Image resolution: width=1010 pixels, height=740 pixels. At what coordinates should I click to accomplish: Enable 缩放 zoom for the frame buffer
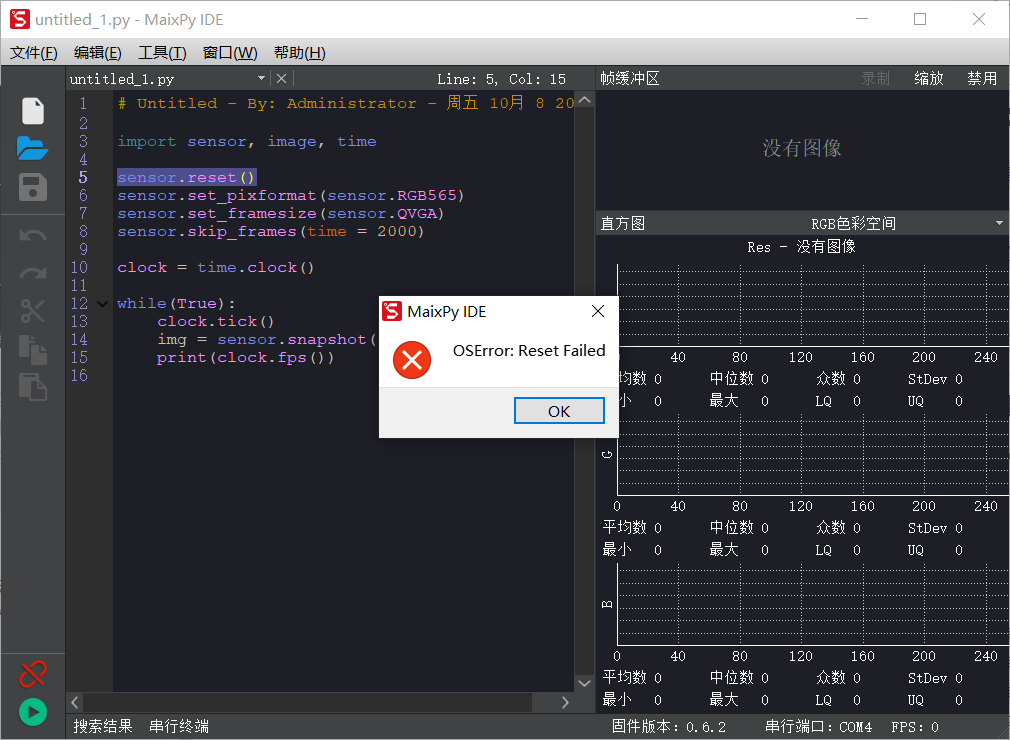(x=928, y=77)
